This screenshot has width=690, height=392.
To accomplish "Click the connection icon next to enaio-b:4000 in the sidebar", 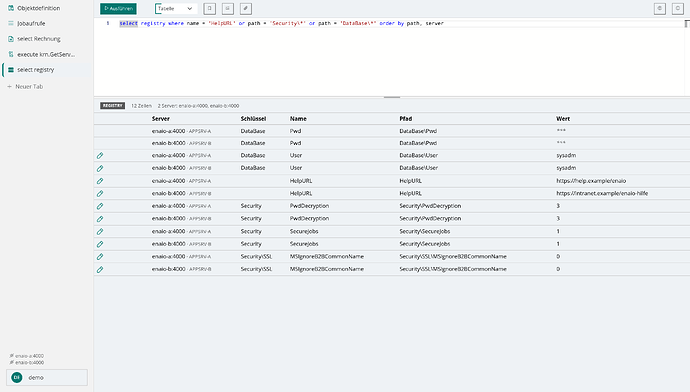I will coord(11,363).
